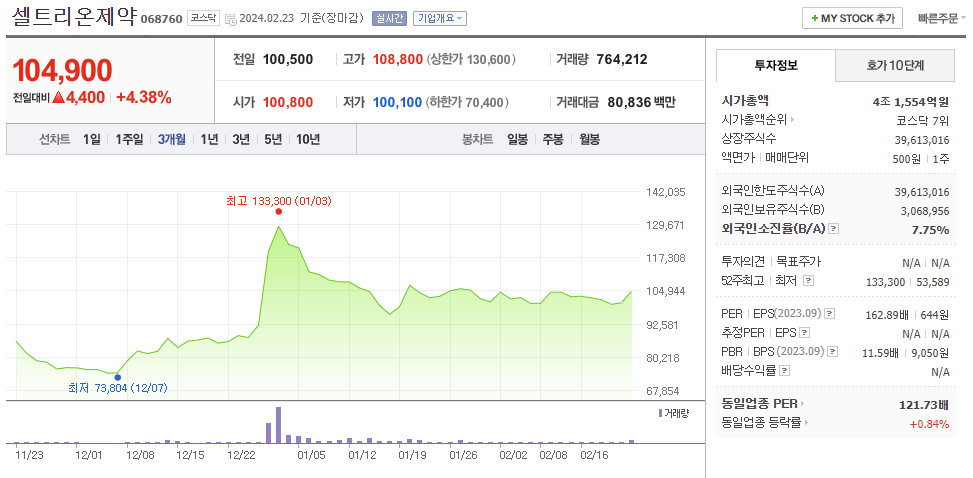973x478 pixels.
Task: Show the 월봉 candlestick chart
Action: click(x=590, y=140)
